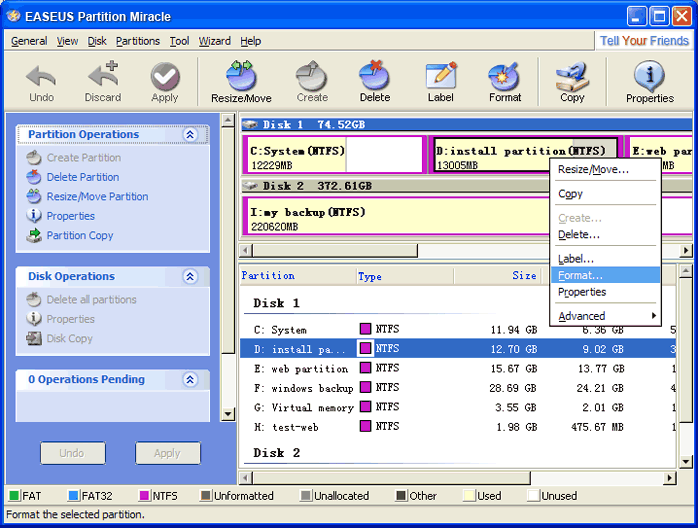Open the Partitions menu
The width and height of the screenshot is (698, 528).
click(x=137, y=41)
